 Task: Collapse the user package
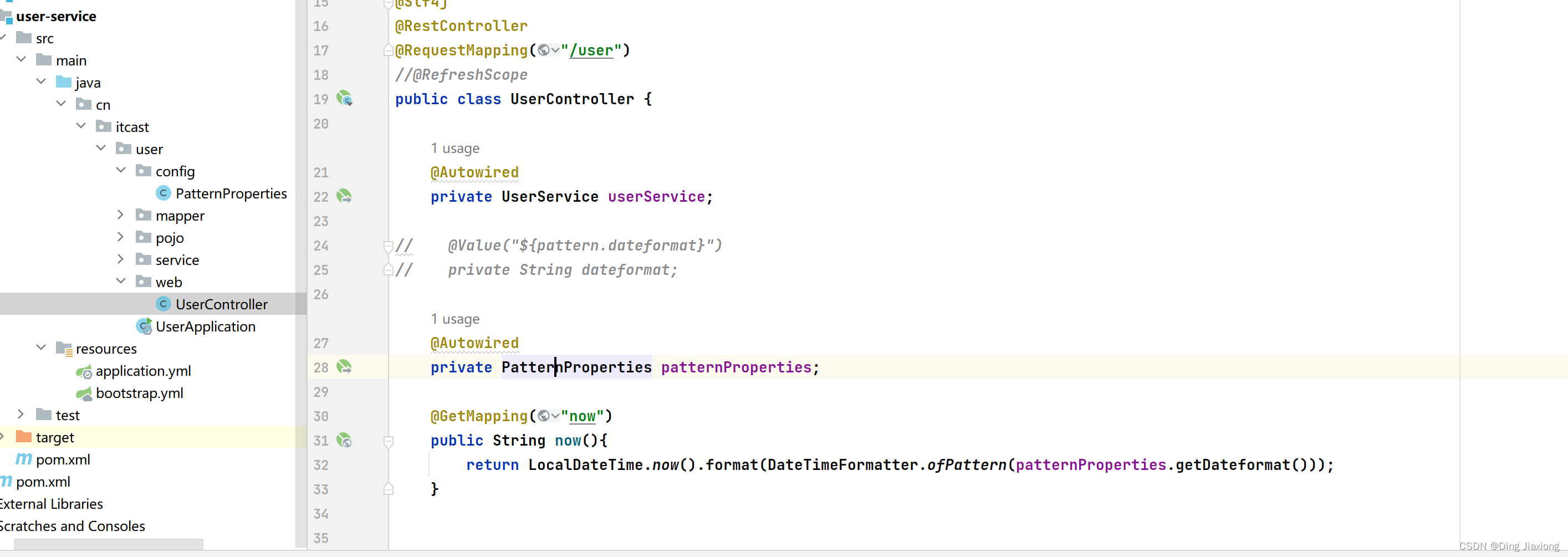point(101,148)
